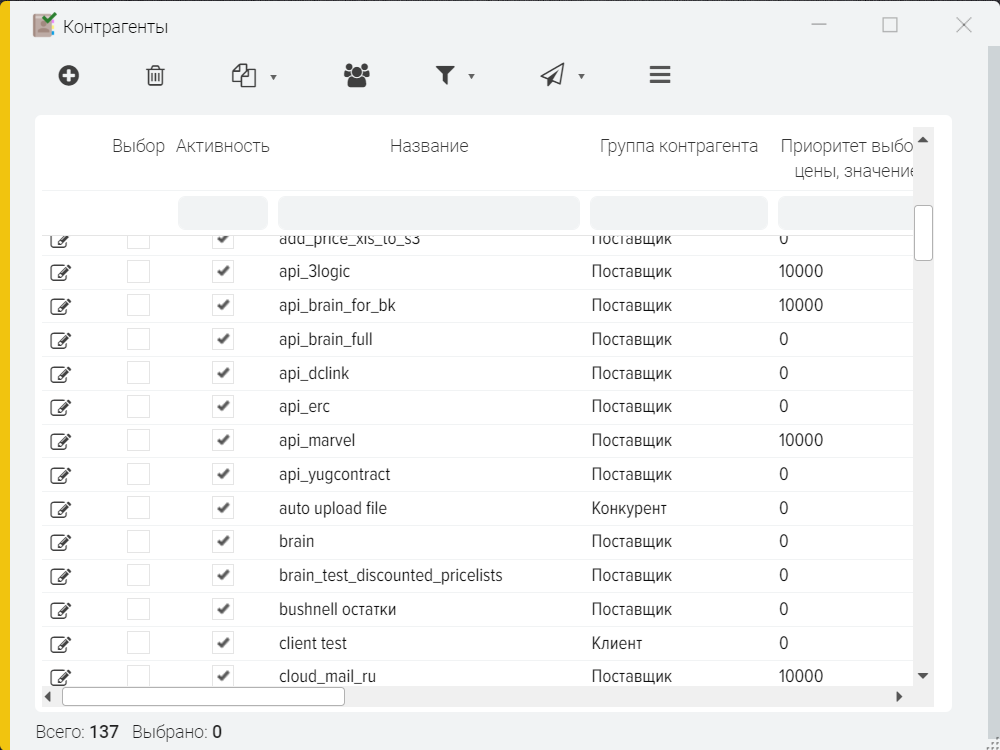The height and width of the screenshot is (750, 1000).
Task: Click the trash delete icon in toolbar
Action: (155, 75)
